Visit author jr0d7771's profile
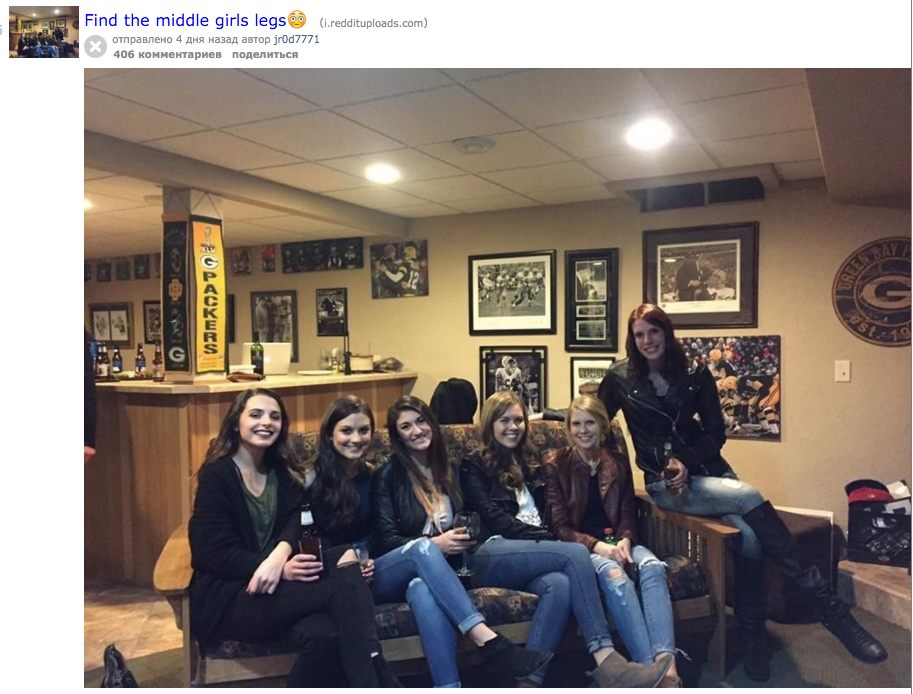The image size is (913, 694). [296, 39]
